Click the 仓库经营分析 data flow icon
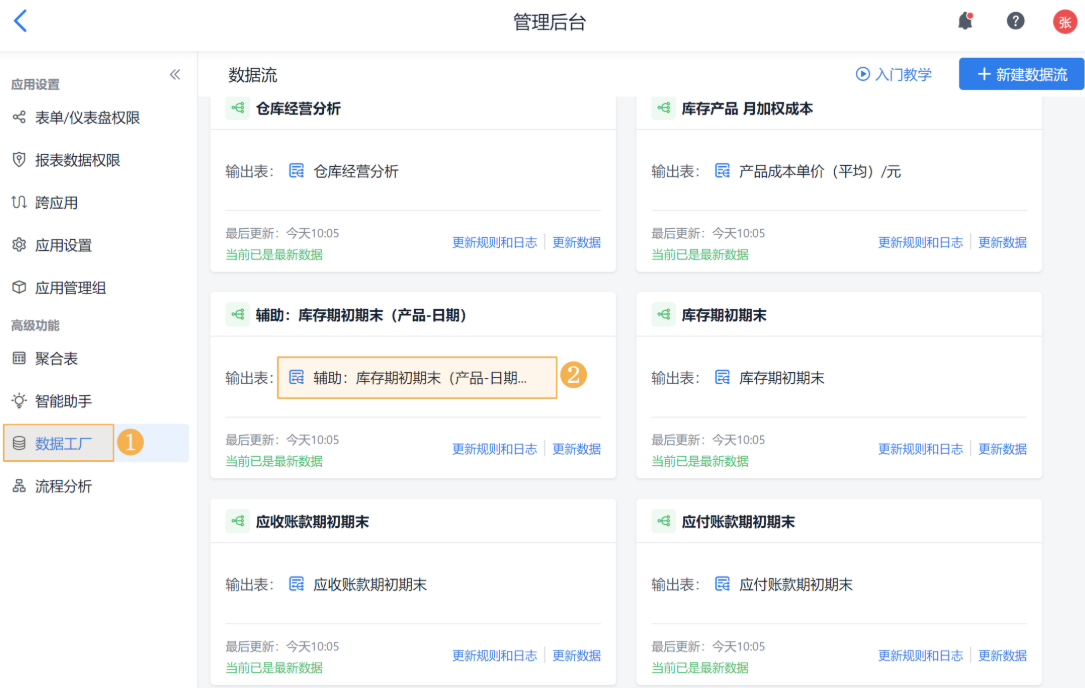The width and height of the screenshot is (1085, 688). tap(237, 108)
